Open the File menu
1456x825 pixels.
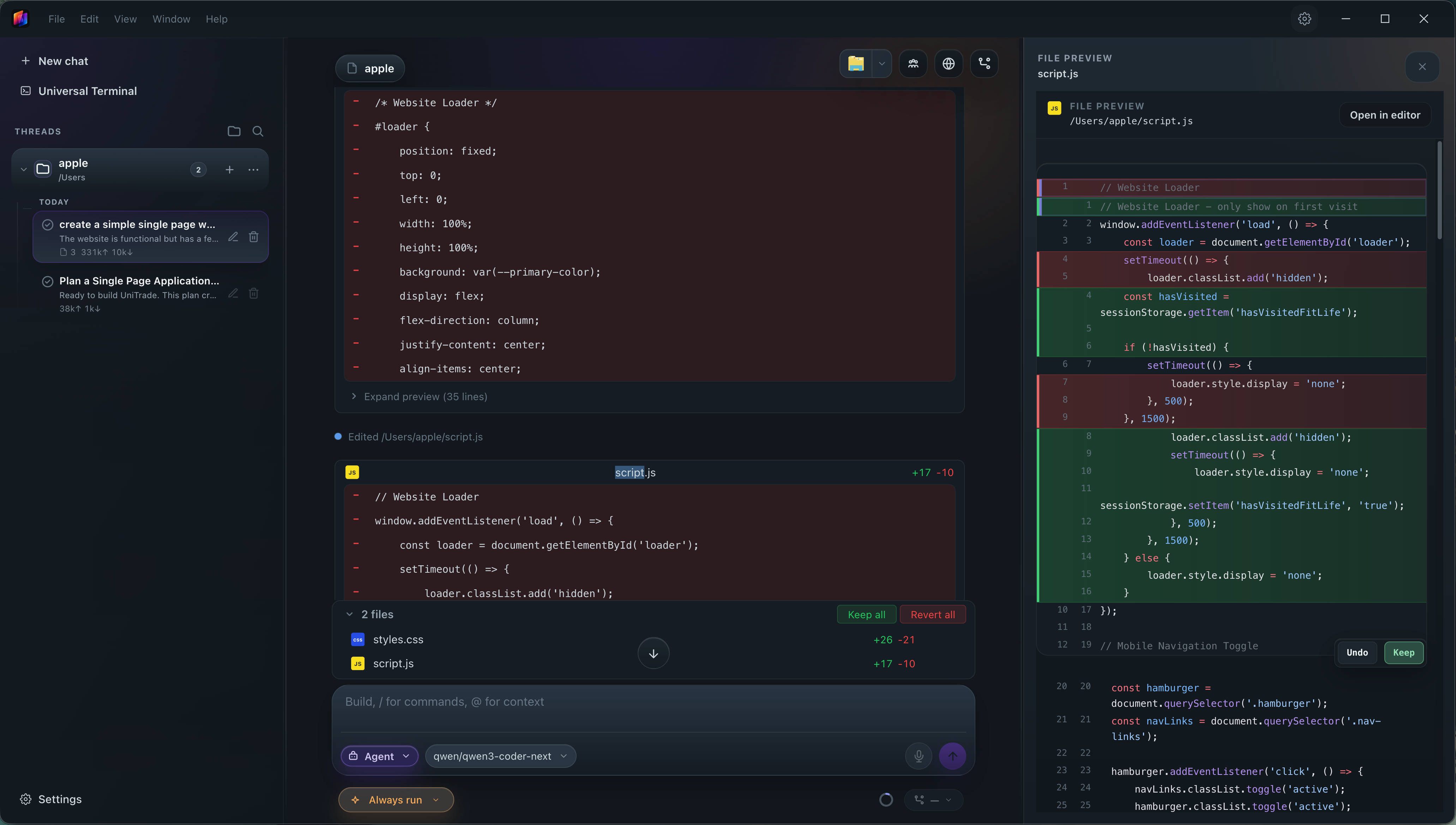point(57,19)
